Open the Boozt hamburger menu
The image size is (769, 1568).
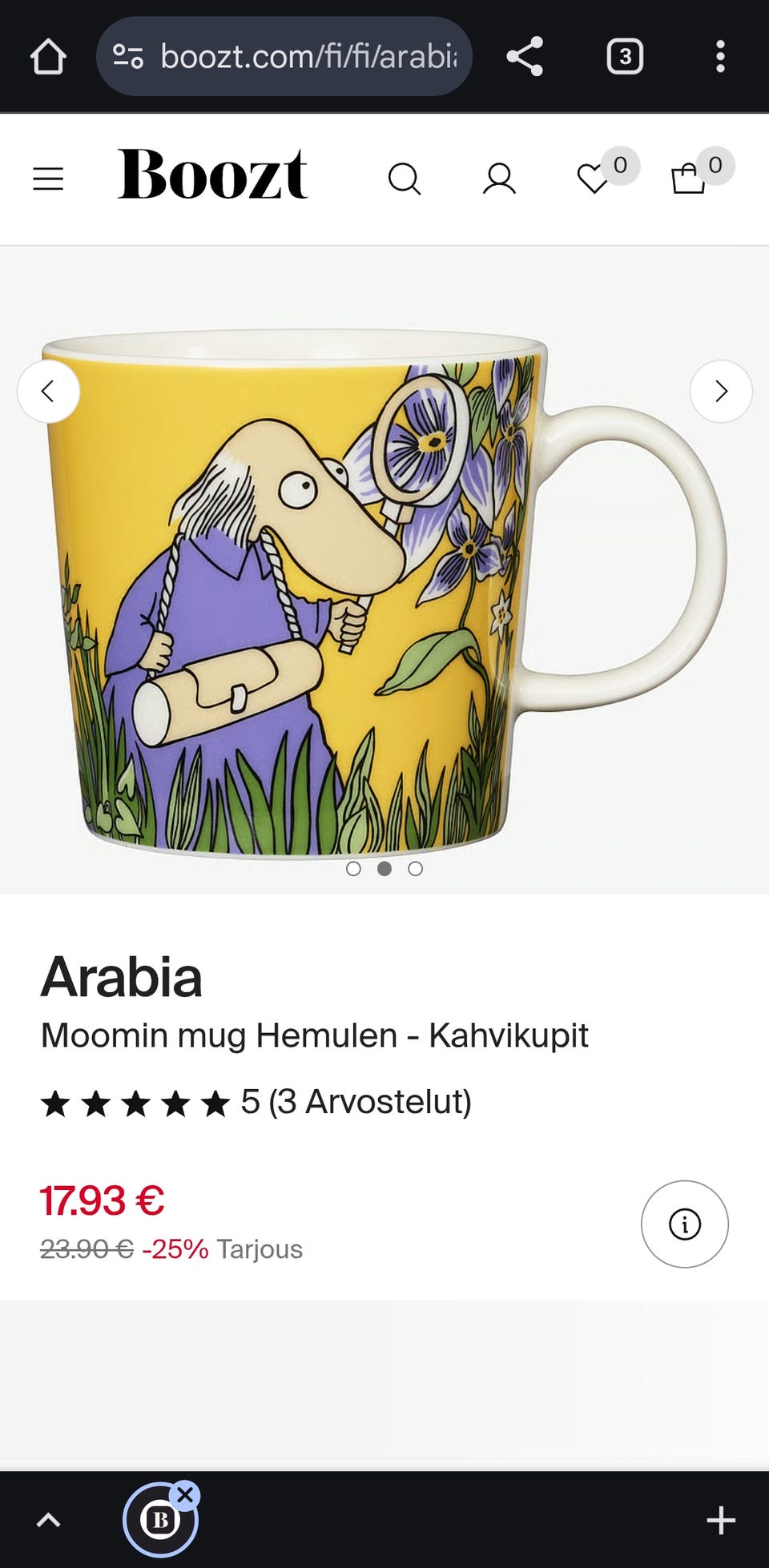click(48, 179)
